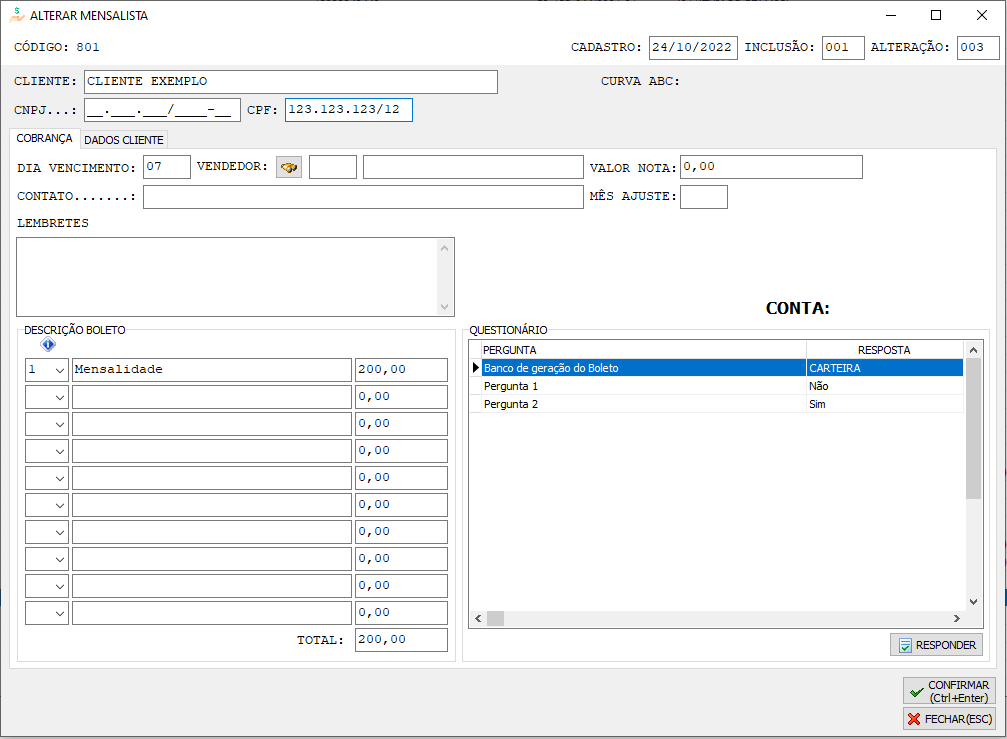This screenshot has width=1007, height=739.
Task: Select the 'Pergunta 2' row
Action: point(716,404)
